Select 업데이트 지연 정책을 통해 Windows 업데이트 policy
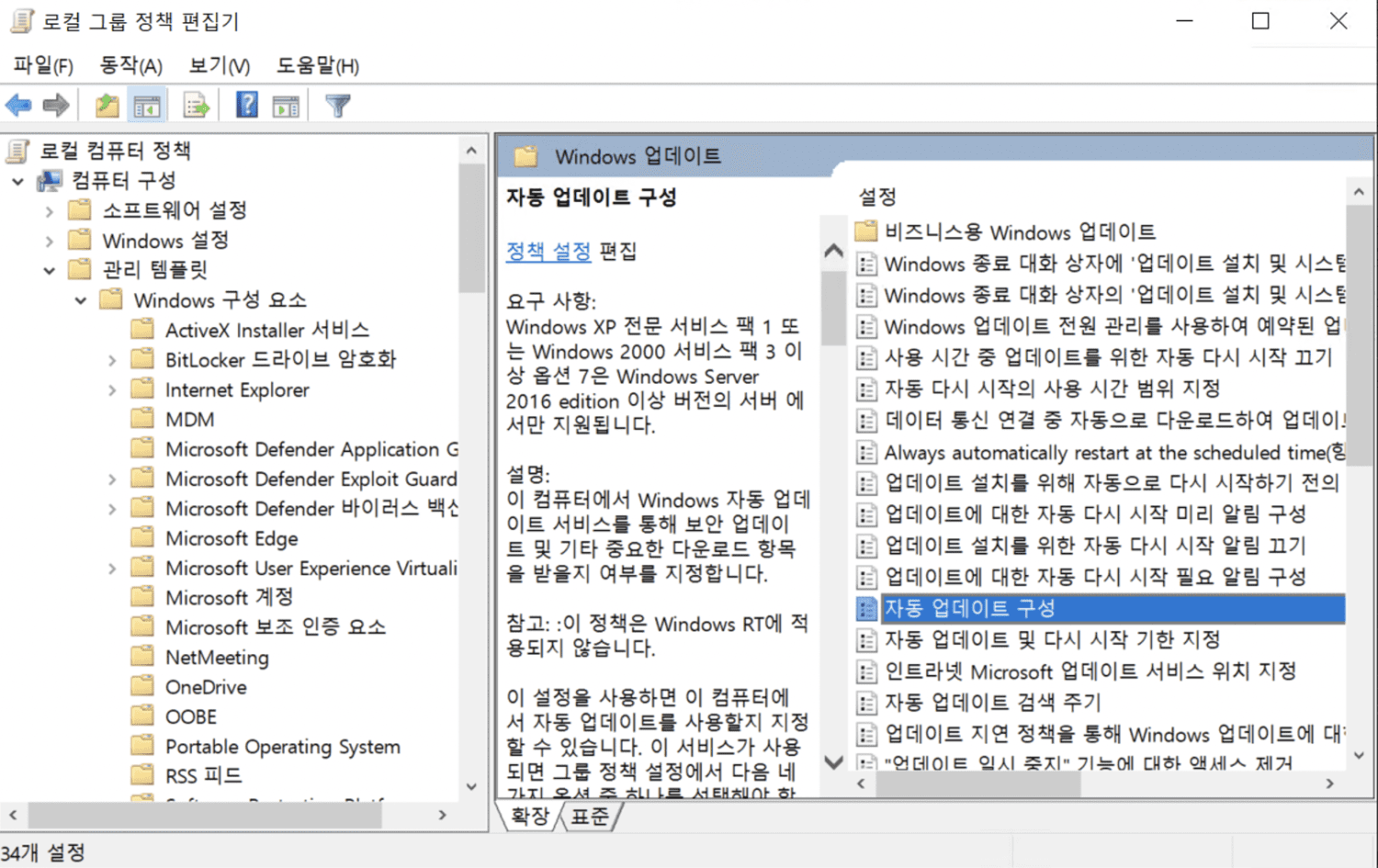The width and height of the screenshot is (1378, 868). pyautogui.click(x=1114, y=735)
